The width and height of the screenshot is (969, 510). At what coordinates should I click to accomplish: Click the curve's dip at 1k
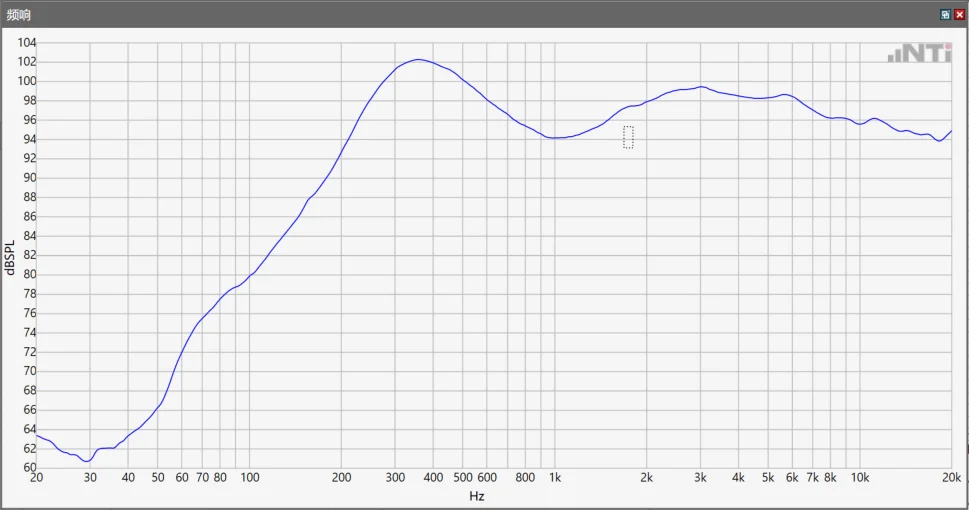(555, 138)
